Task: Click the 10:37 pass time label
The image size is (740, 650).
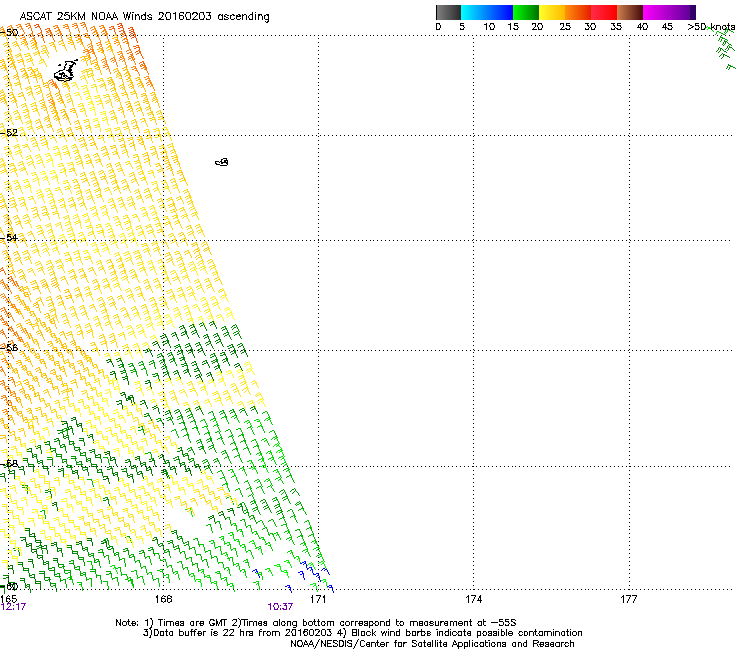Action: point(280,607)
